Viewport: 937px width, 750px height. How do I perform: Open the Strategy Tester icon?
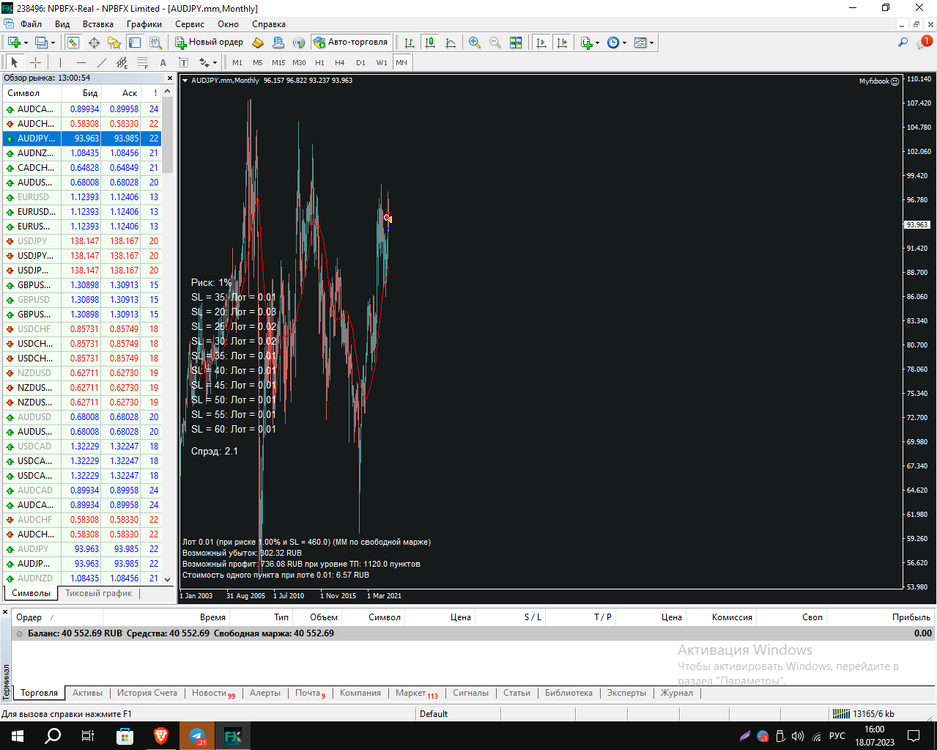pos(155,42)
